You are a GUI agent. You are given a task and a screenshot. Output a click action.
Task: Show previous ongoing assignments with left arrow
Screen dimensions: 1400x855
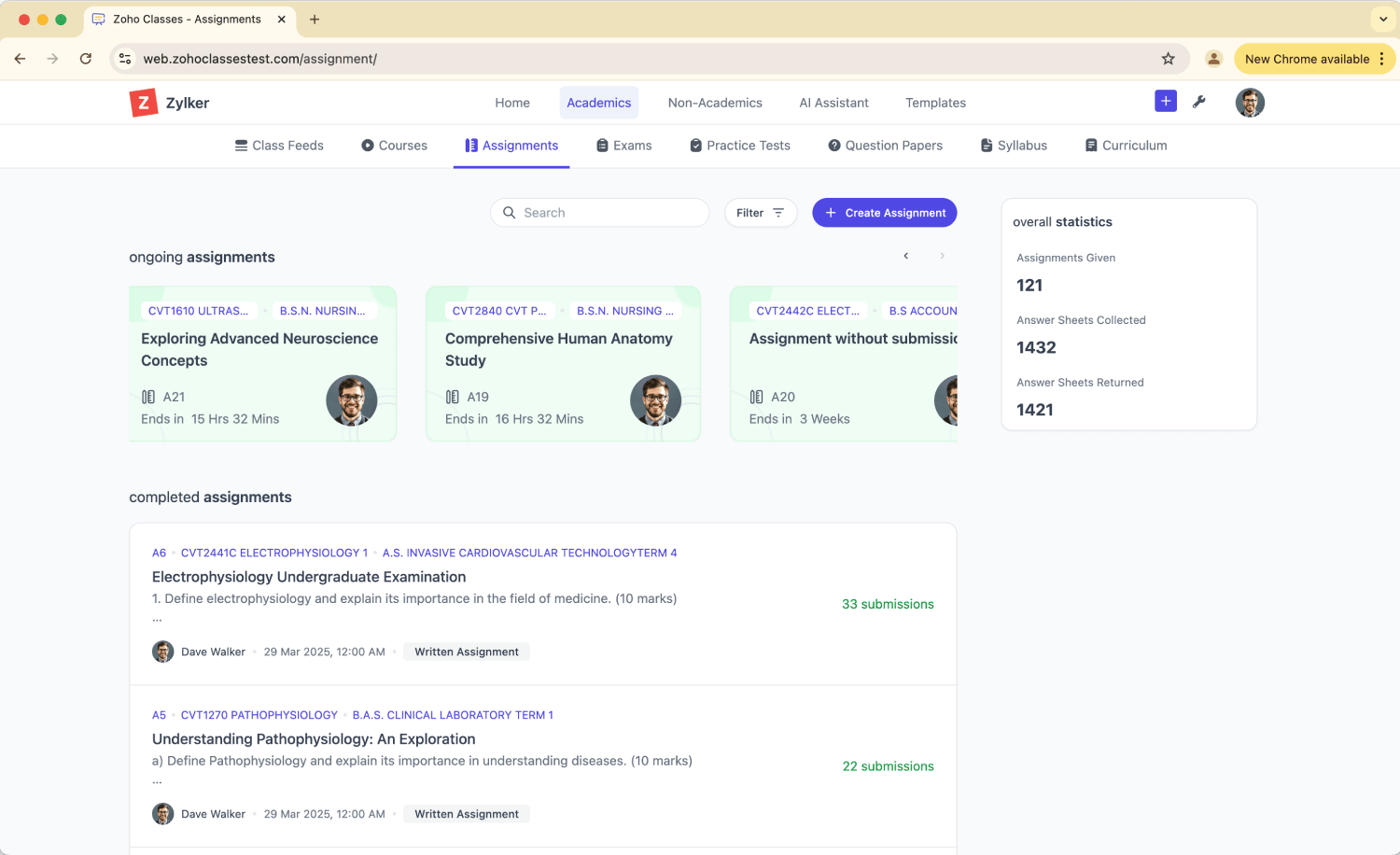click(905, 256)
